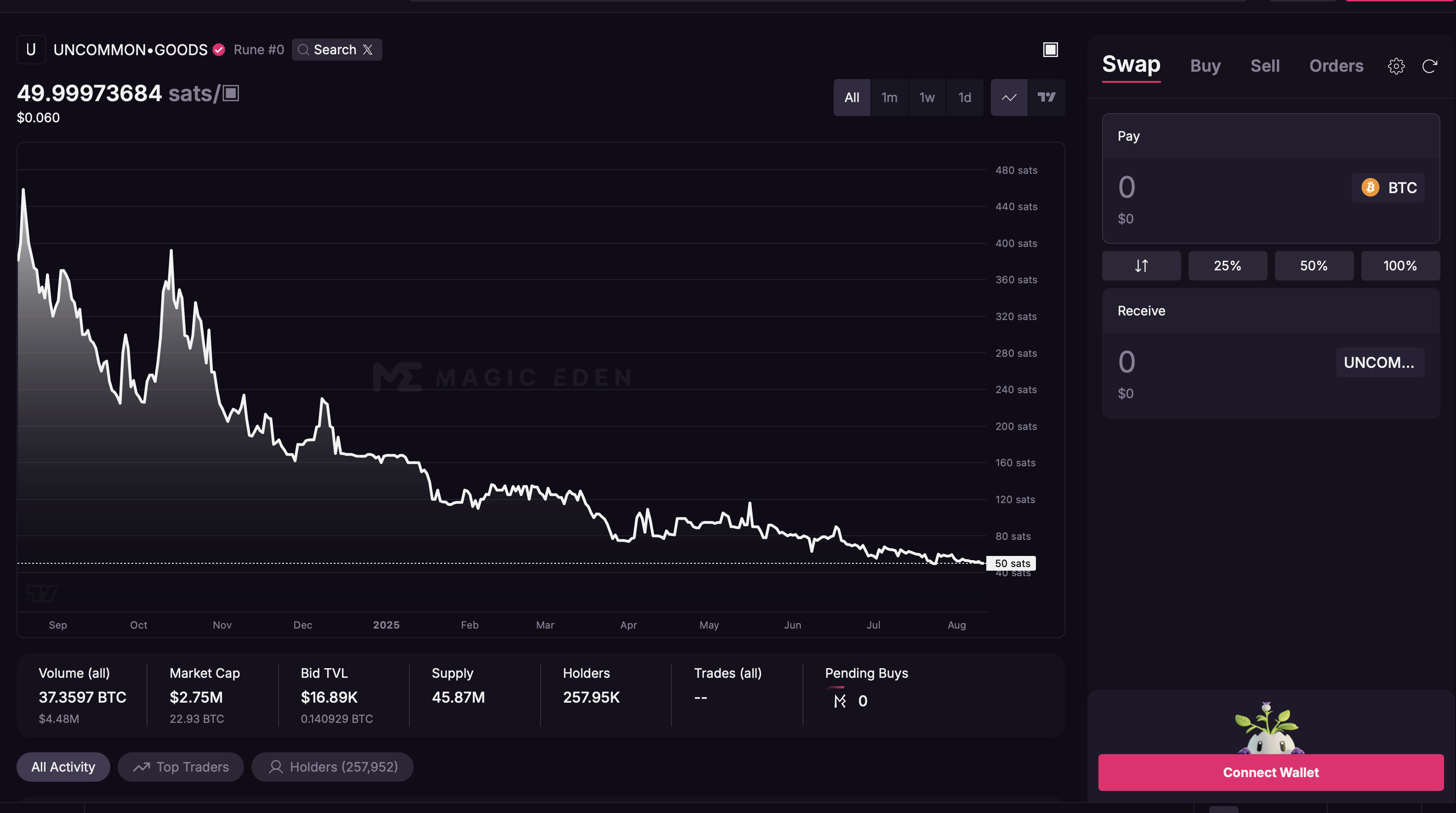Set pay amount to 50%
This screenshot has width=1456, height=813.
(x=1314, y=266)
